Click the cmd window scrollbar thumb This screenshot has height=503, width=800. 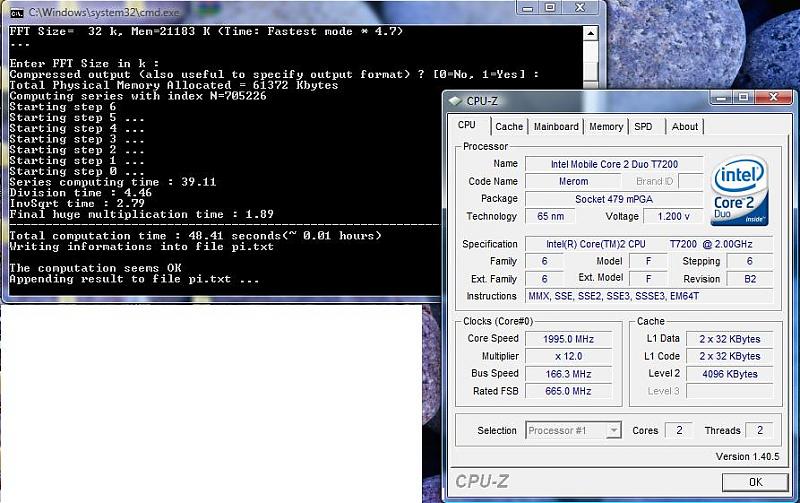[590, 70]
